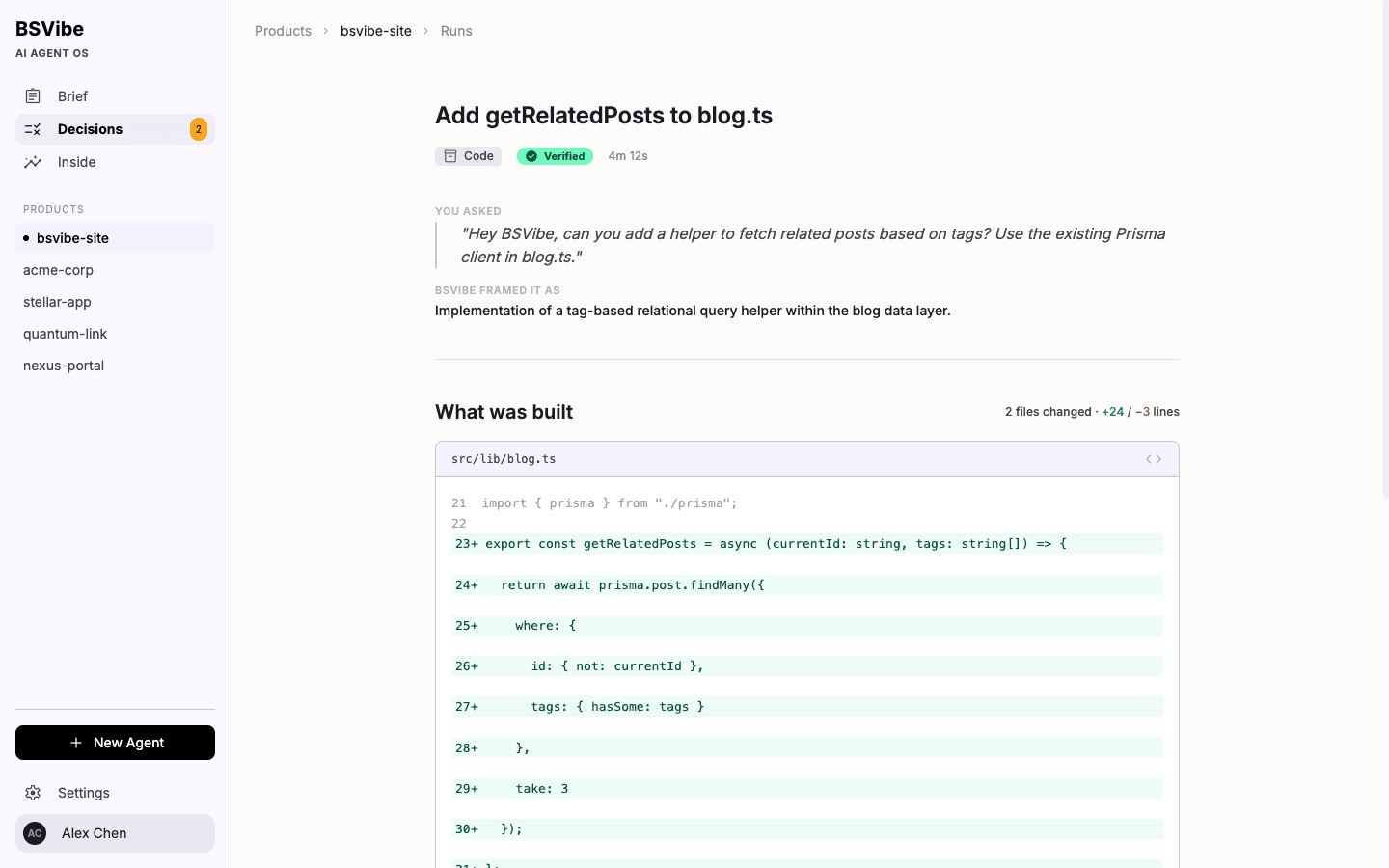Open the Alex Chen account menu
1389x868 pixels.
click(115, 833)
